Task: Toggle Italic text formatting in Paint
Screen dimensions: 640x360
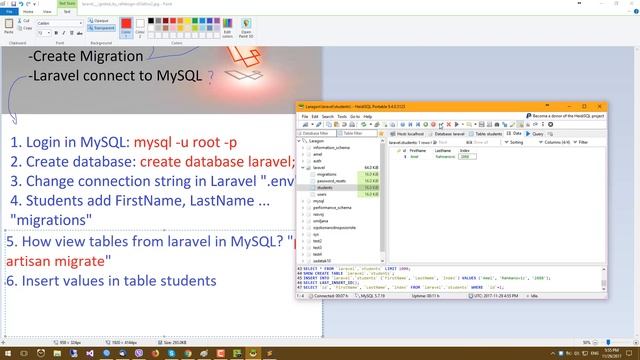Action: (64, 33)
